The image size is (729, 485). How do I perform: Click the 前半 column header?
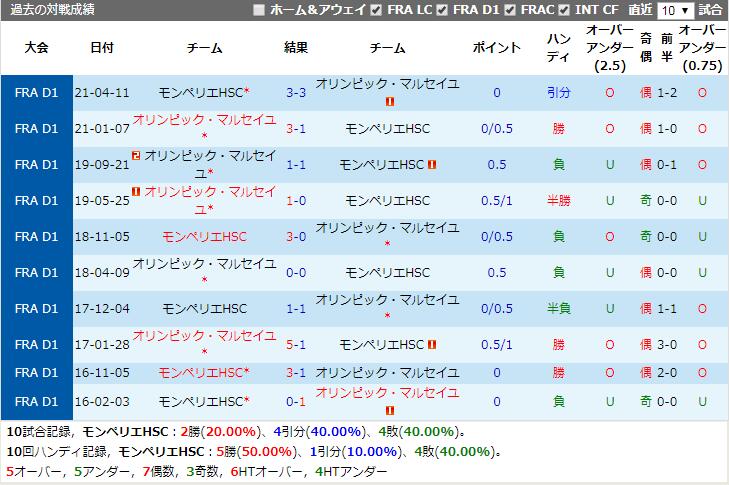pos(667,47)
